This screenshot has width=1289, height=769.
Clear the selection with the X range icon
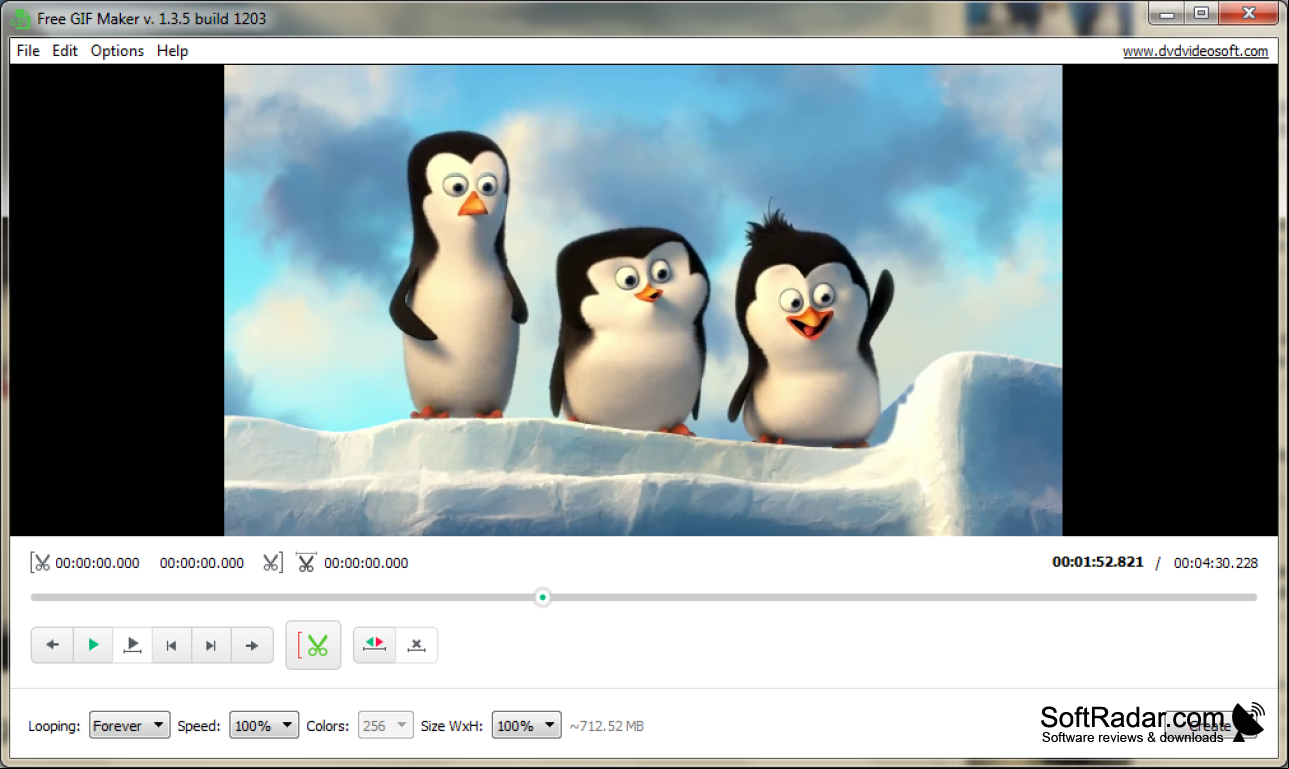pos(417,645)
